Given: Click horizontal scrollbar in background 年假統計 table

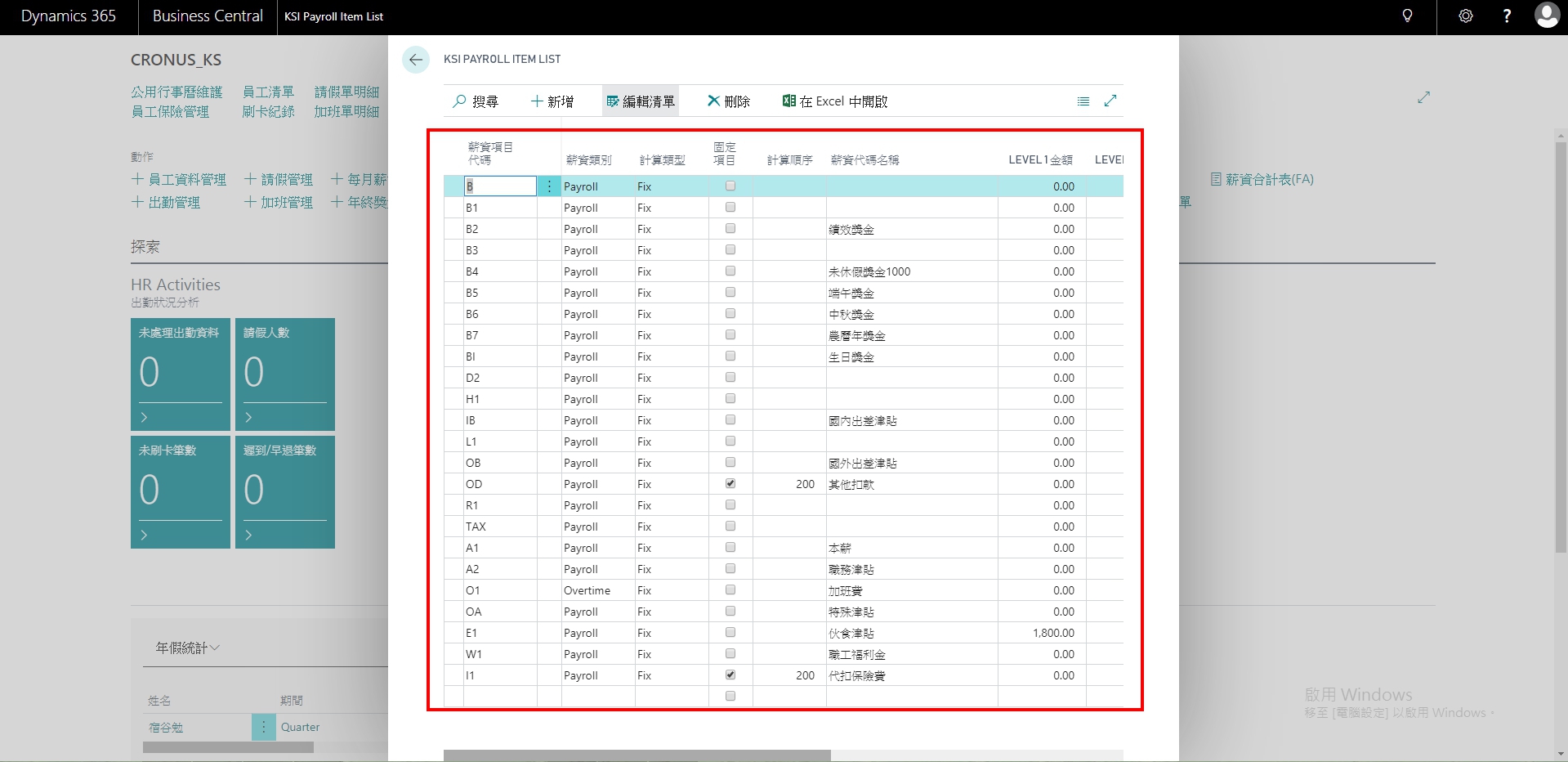Looking at the screenshot, I should pyautogui.click(x=228, y=747).
